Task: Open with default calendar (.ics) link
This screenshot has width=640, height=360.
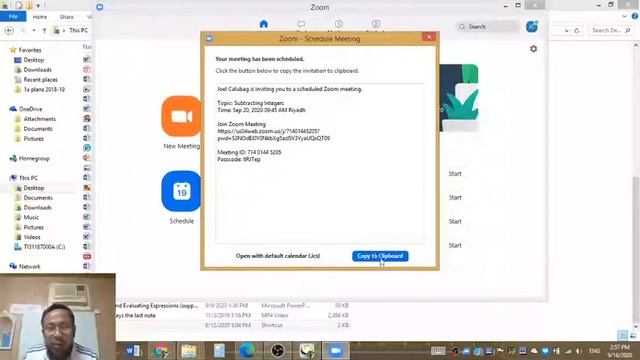Action: [278, 256]
